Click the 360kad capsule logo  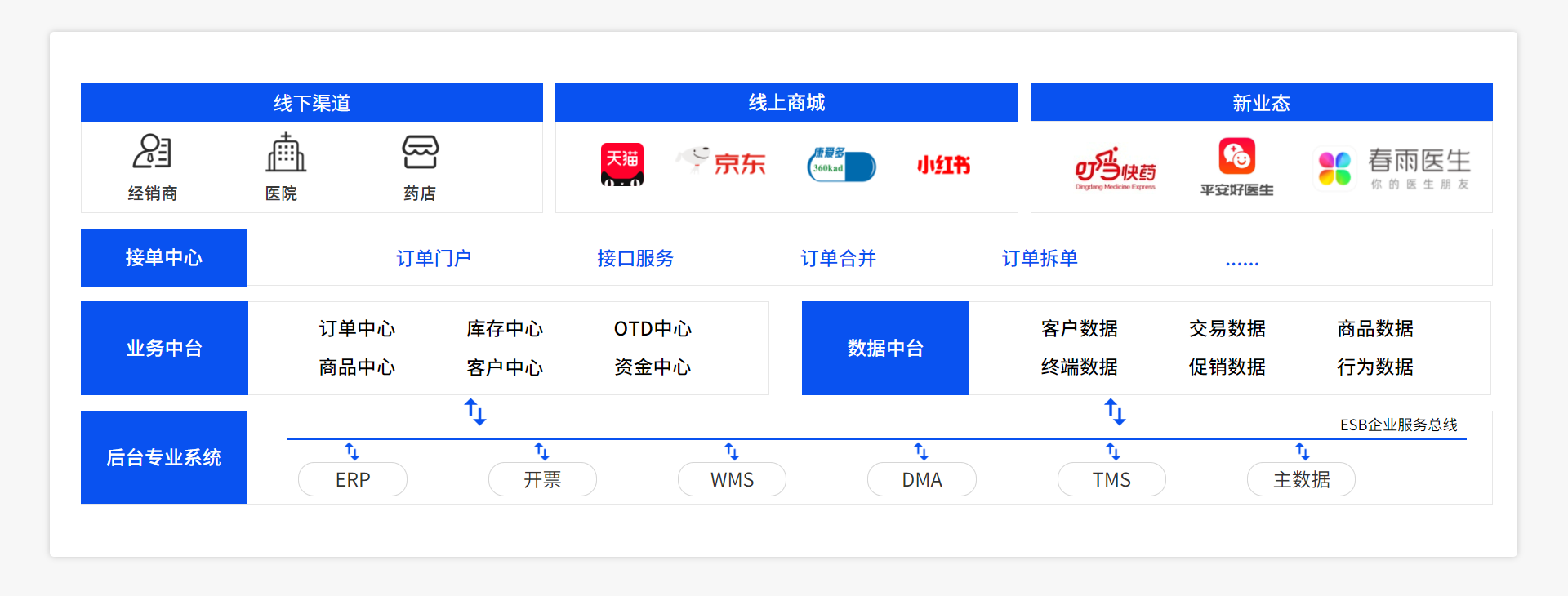[841, 164]
